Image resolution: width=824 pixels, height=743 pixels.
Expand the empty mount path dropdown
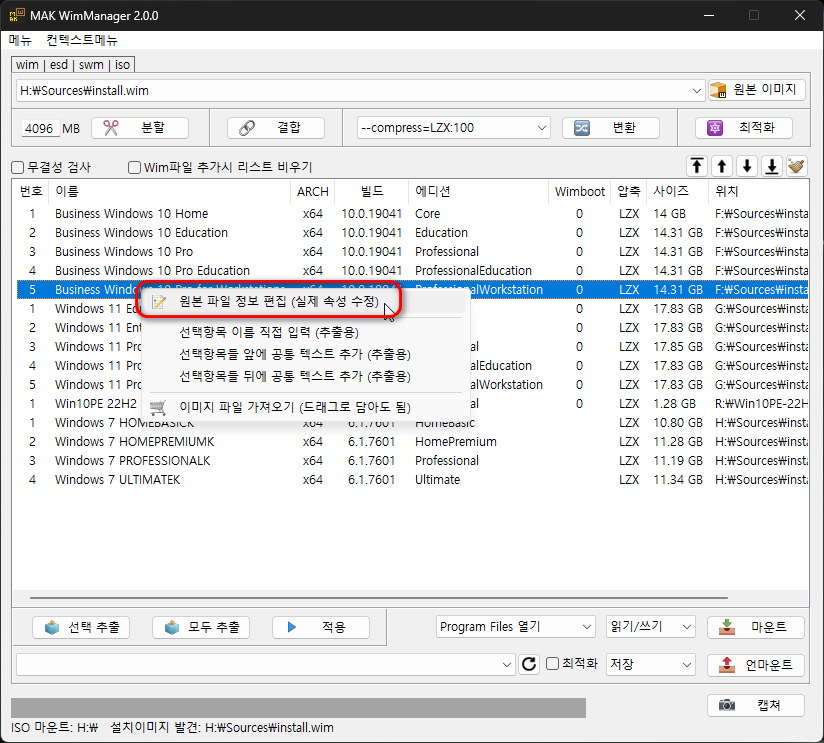point(506,665)
